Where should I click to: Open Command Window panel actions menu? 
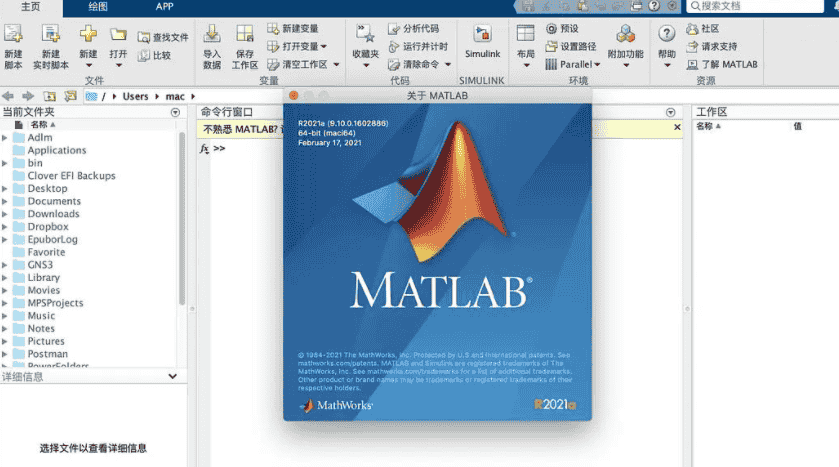coord(670,112)
